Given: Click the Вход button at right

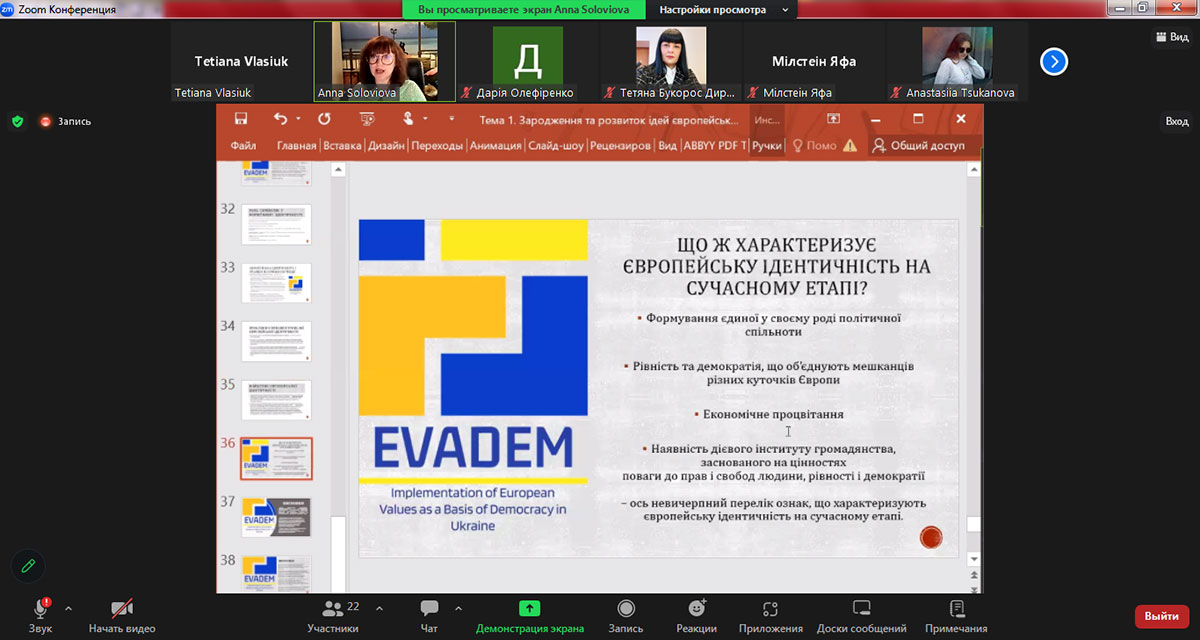Looking at the screenshot, I should tap(1177, 121).
